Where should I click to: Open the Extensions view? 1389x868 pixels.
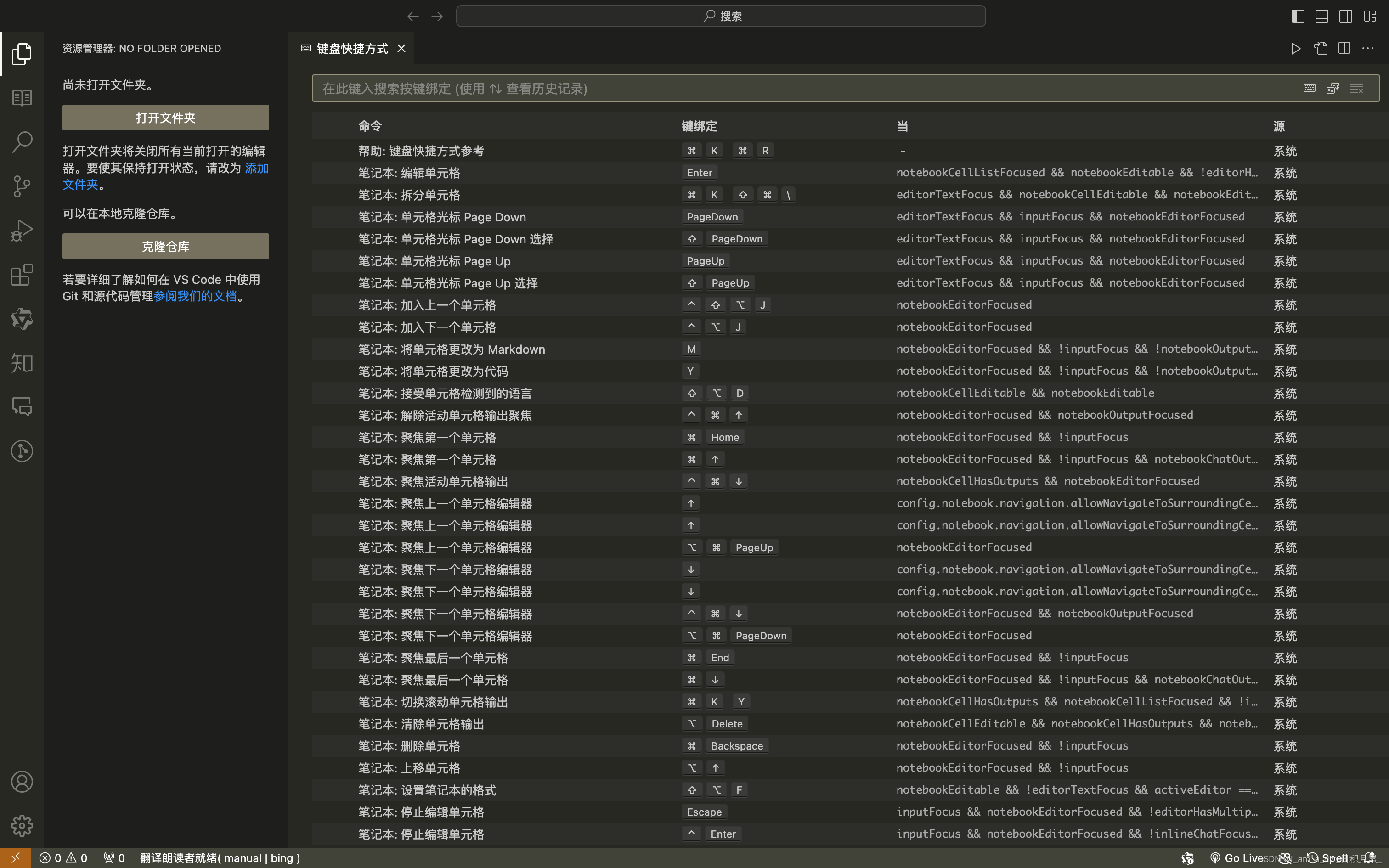pyautogui.click(x=22, y=275)
